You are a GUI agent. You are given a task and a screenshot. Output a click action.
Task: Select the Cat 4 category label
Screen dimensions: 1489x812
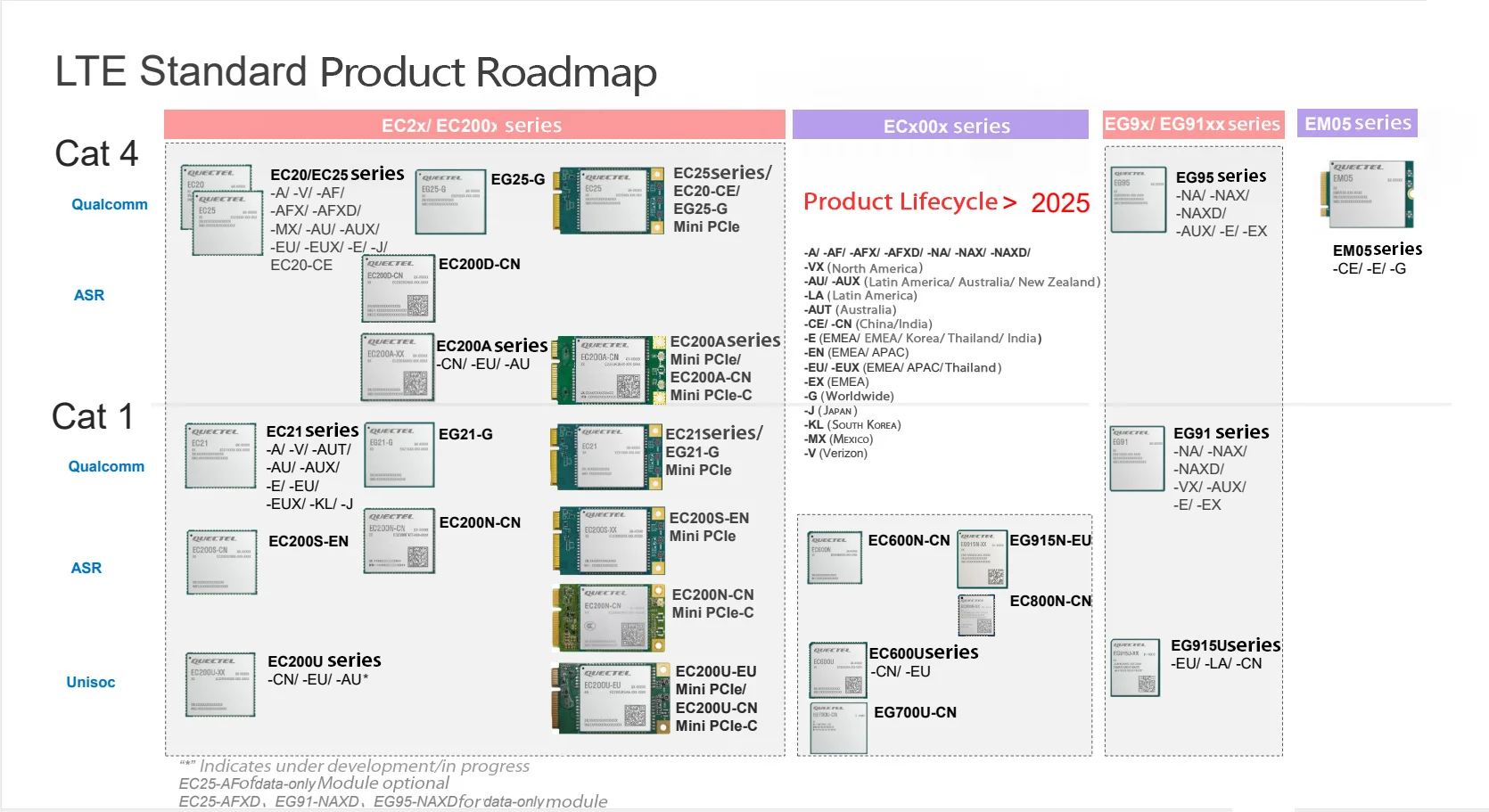coord(95,153)
